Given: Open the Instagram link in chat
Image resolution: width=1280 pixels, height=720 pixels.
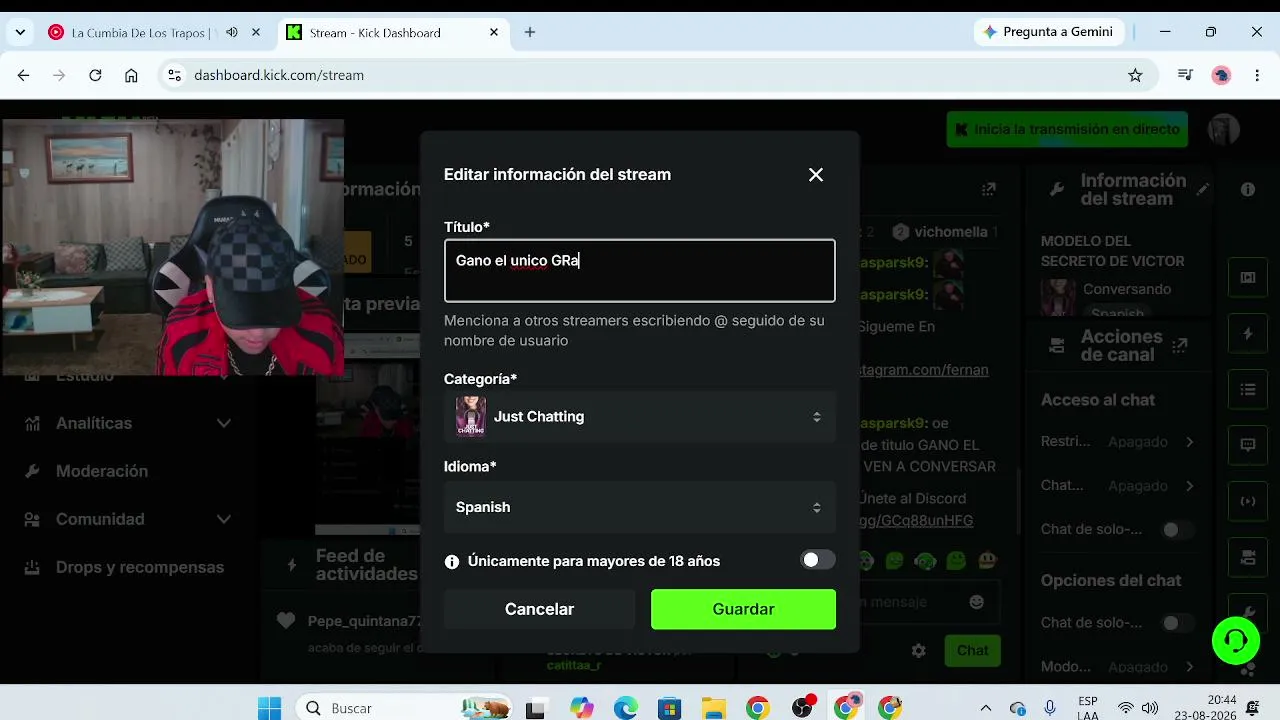Looking at the screenshot, I should pos(924,370).
